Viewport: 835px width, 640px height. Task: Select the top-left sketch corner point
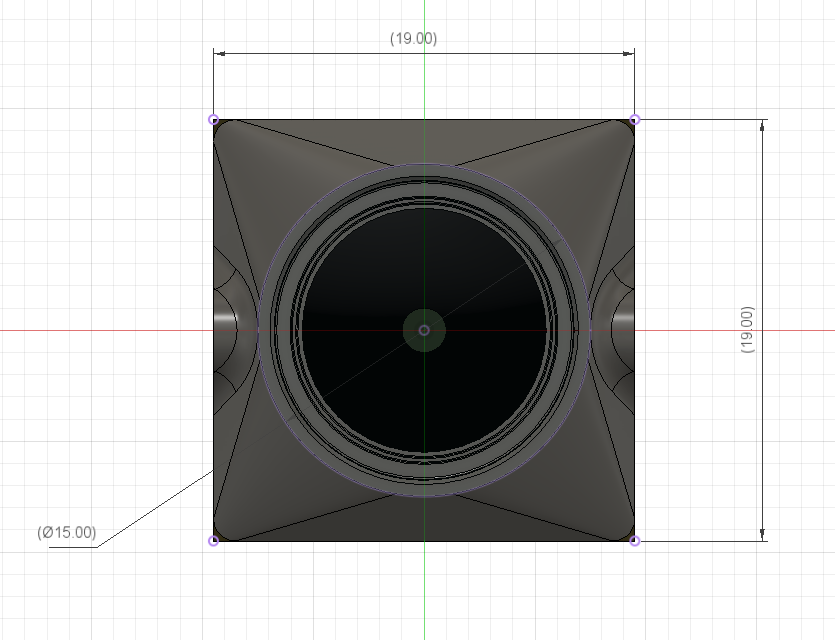(x=214, y=120)
